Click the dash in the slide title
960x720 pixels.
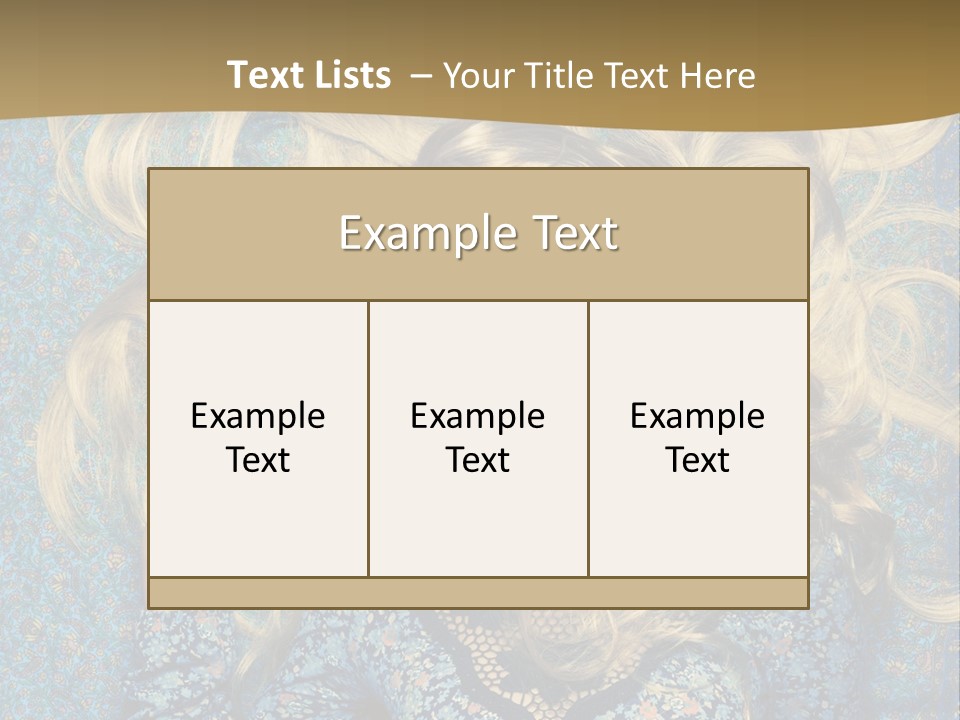(x=421, y=76)
